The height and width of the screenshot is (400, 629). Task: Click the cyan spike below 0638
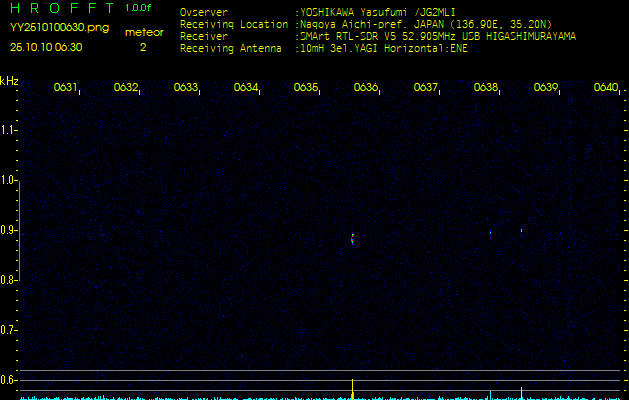490,395
